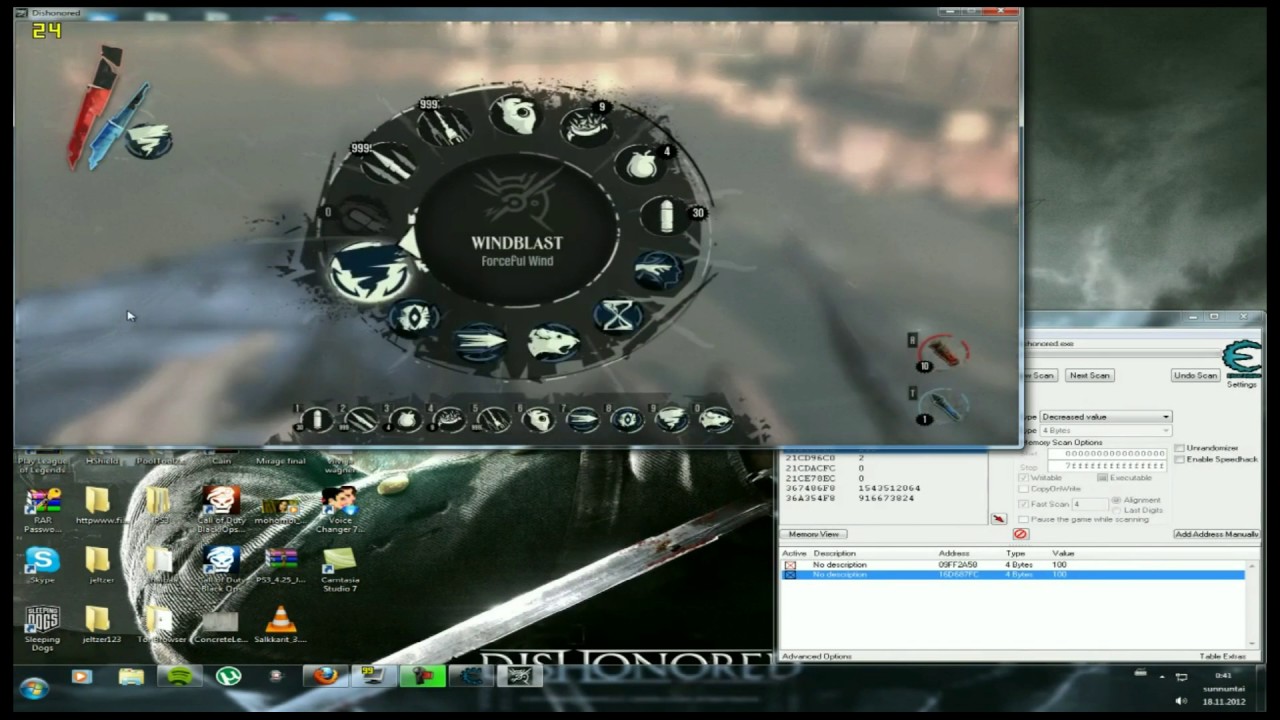Choose the Heart item on the wheel
Viewport: 1280px width, 720px height.
tap(518, 115)
